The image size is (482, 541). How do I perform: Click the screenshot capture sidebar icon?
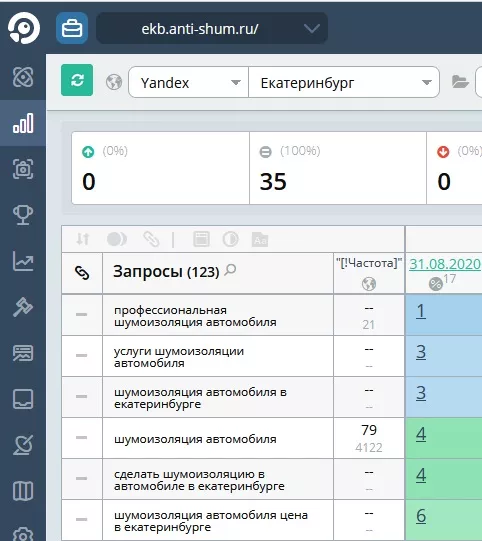23,169
